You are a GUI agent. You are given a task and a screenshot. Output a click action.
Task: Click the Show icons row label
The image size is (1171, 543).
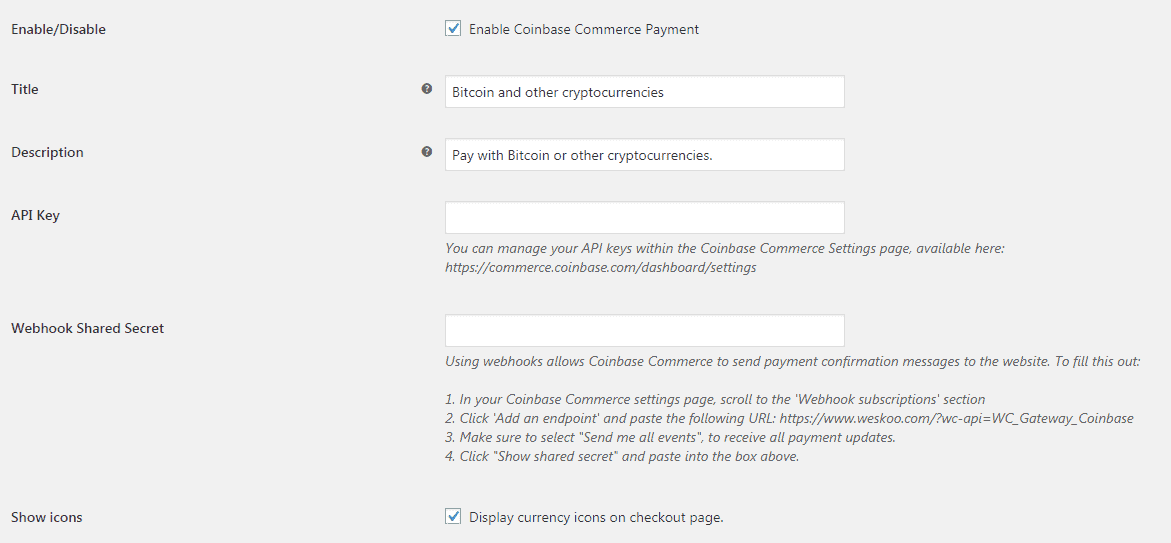coord(47,517)
